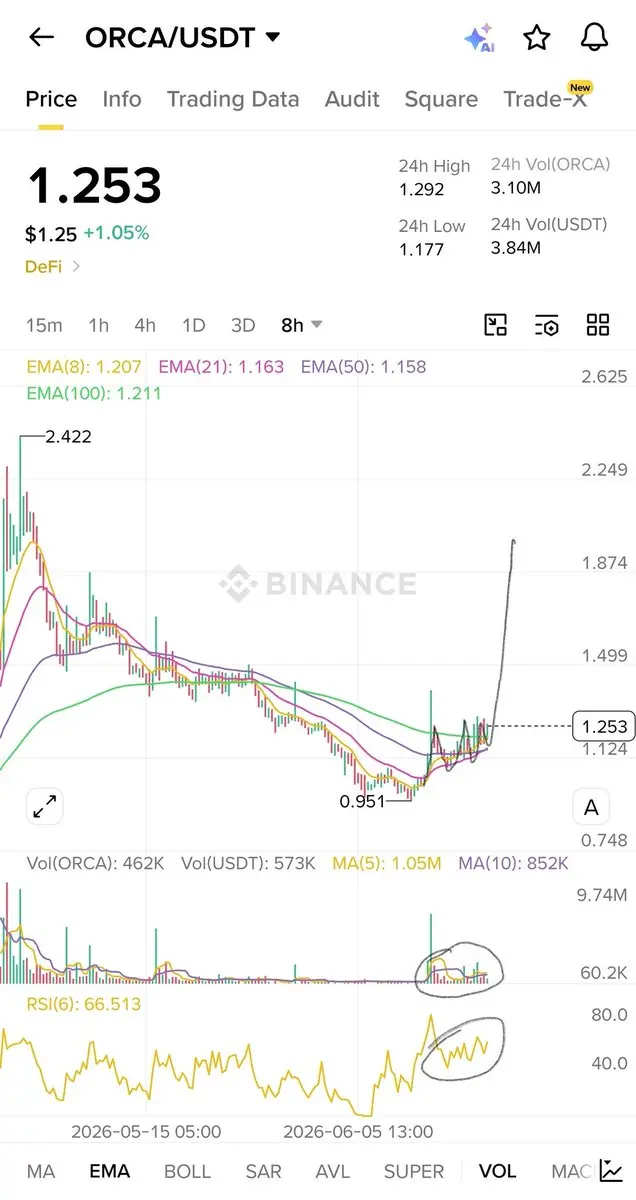Open the DeFi category link
Image resolution: width=636 pixels, height=1200 pixels.
pyautogui.click(x=53, y=266)
